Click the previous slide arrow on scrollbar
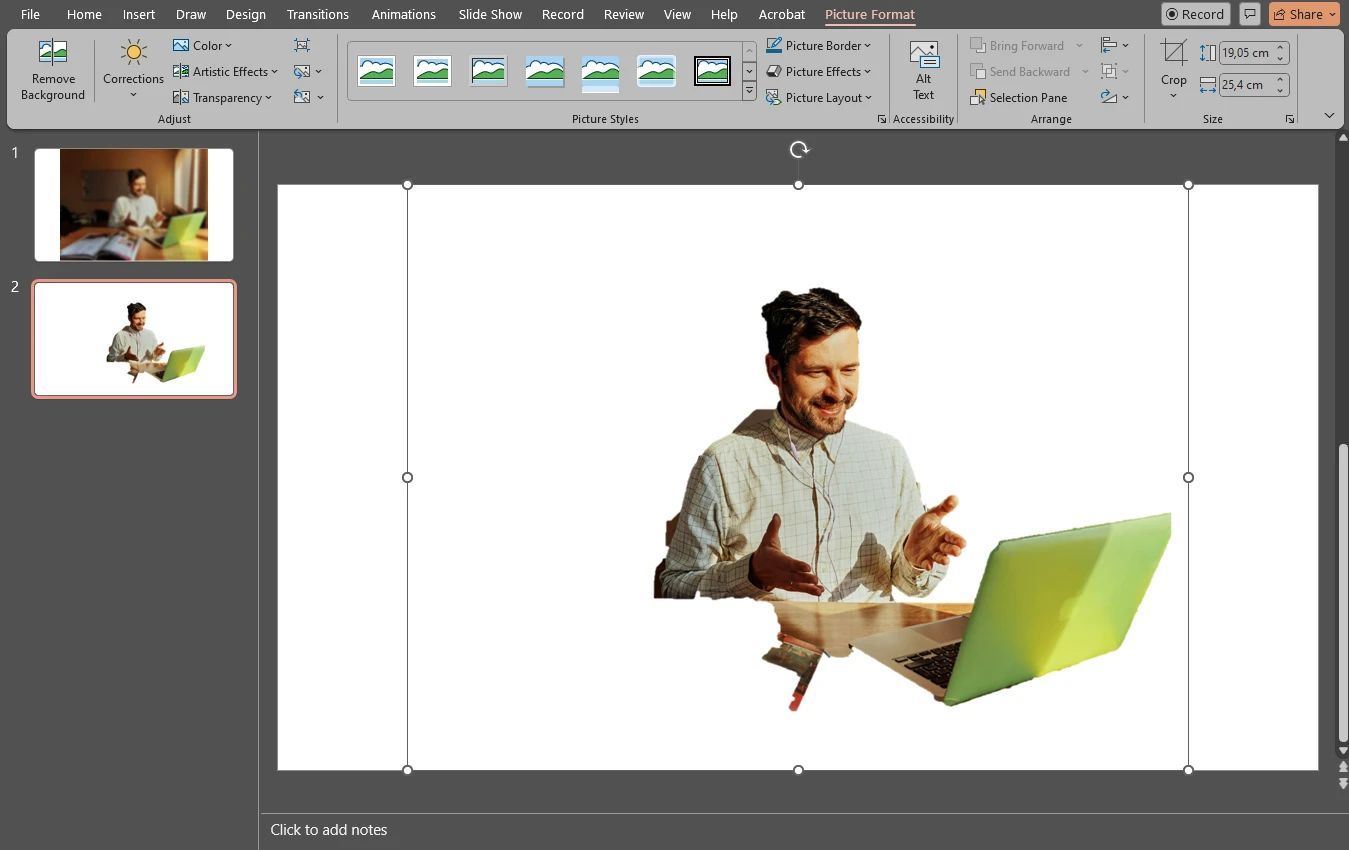The width and height of the screenshot is (1349, 850). coord(1343,767)
